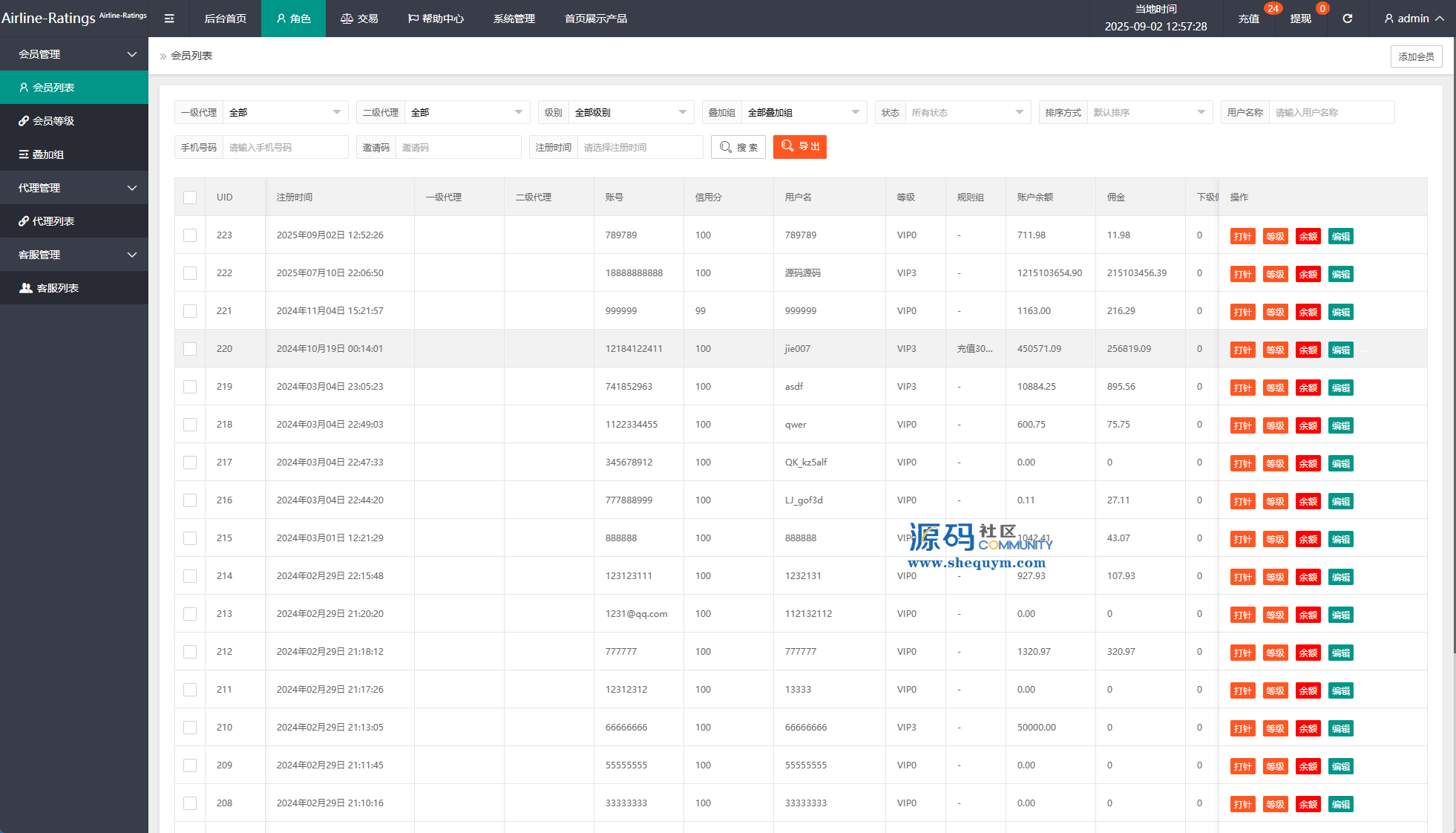Open 代理列表 link icon in sidebar
The width and height of the screenshot is (1456, 833).
pos(24,221)
